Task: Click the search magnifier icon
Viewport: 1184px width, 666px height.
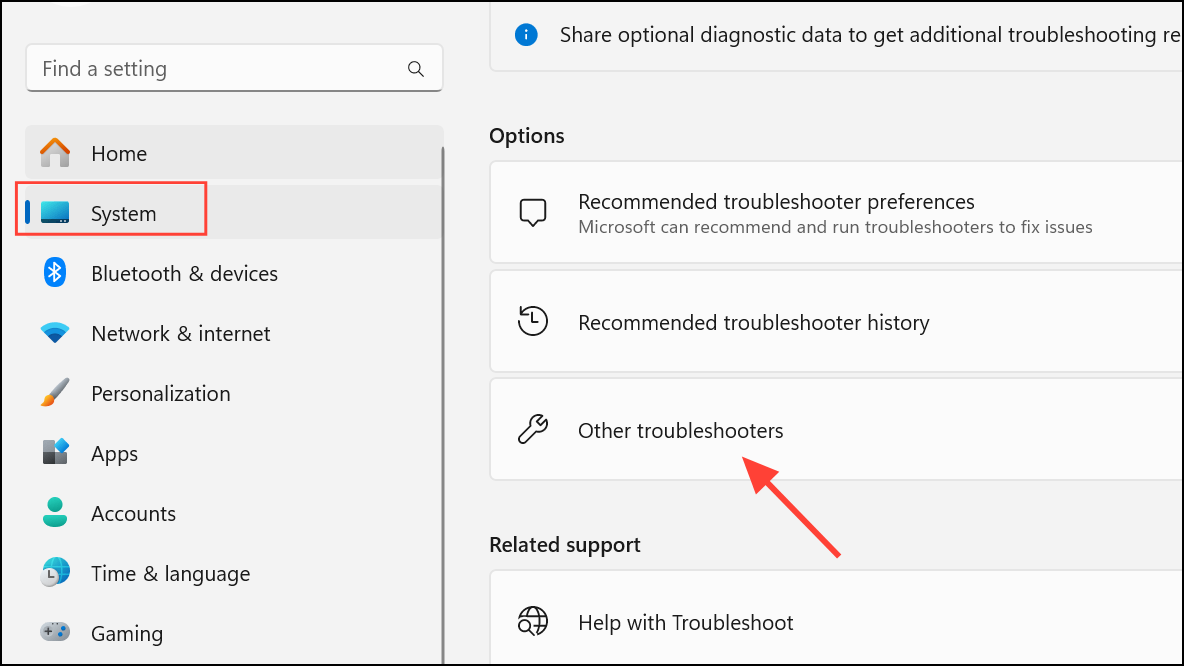Action: click(416, 68)
